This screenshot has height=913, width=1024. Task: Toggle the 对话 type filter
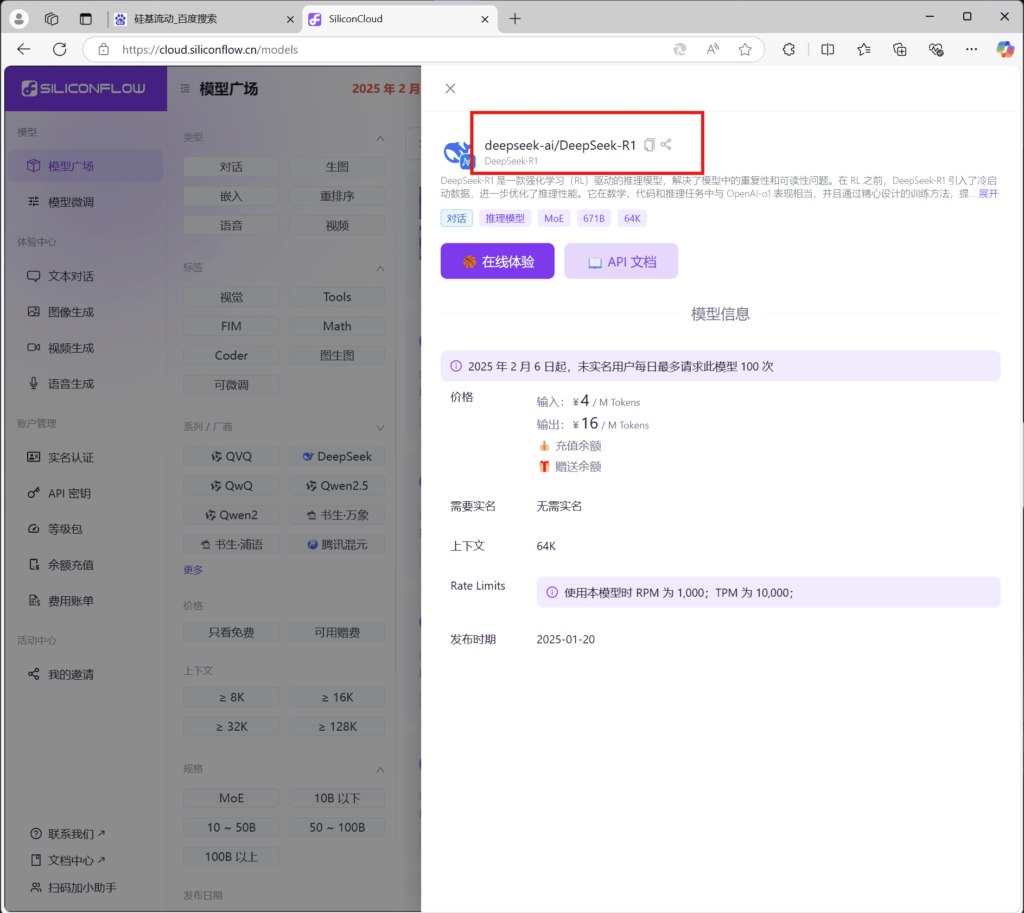coord(231,167)
